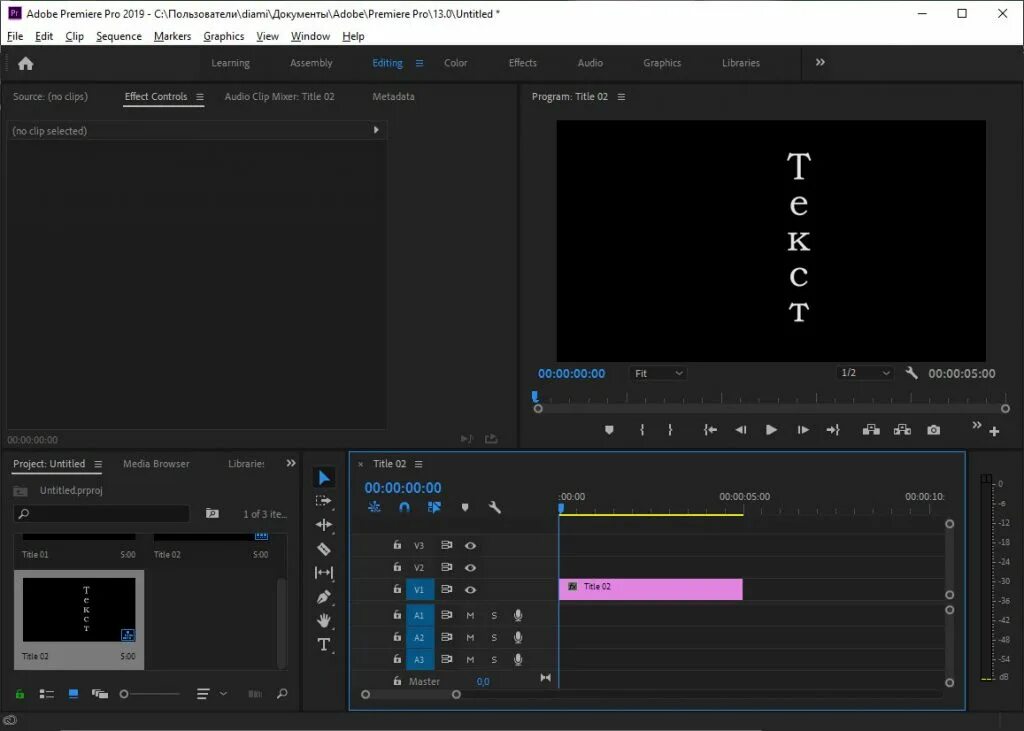
Task: Open the 1/2 playback resolution dropdown
Action: point(865,373)
